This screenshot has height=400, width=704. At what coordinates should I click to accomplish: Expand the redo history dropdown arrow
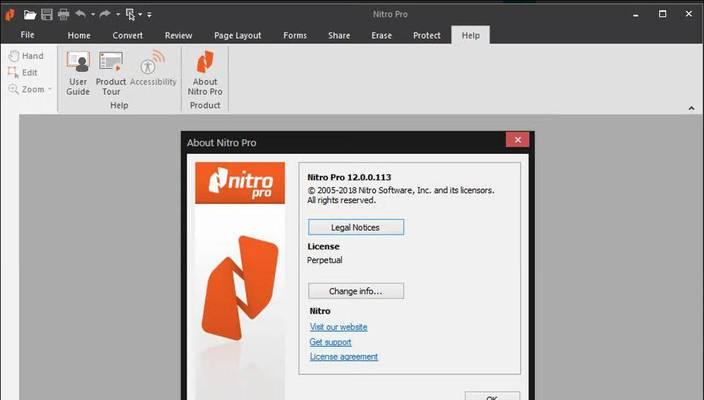click(x=118, y=14)
